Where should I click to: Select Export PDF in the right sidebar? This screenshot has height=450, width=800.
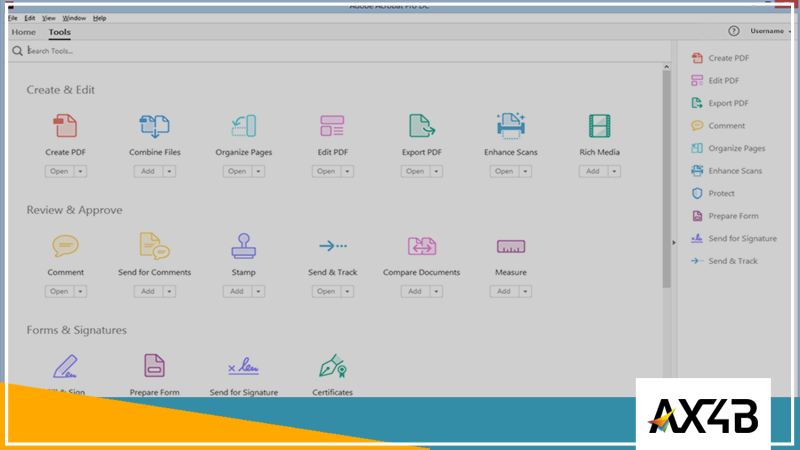(719, 103)
